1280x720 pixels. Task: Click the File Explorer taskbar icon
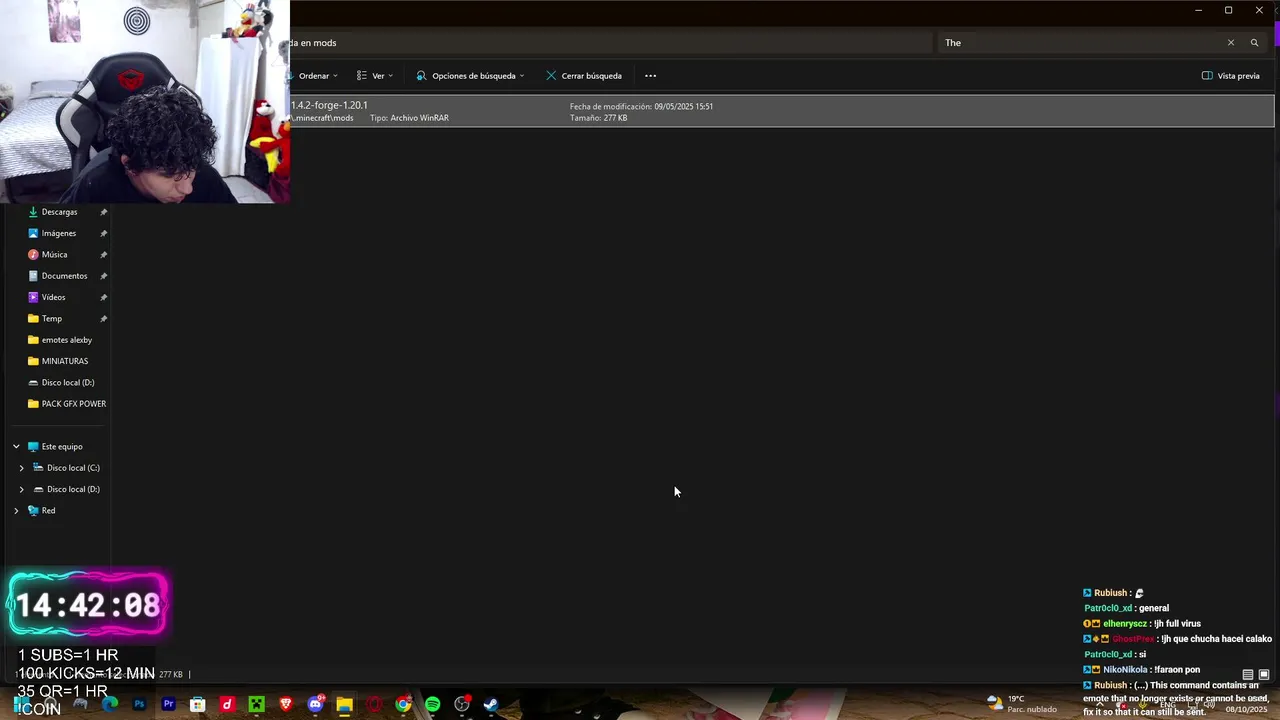click(x=345, y=705)
